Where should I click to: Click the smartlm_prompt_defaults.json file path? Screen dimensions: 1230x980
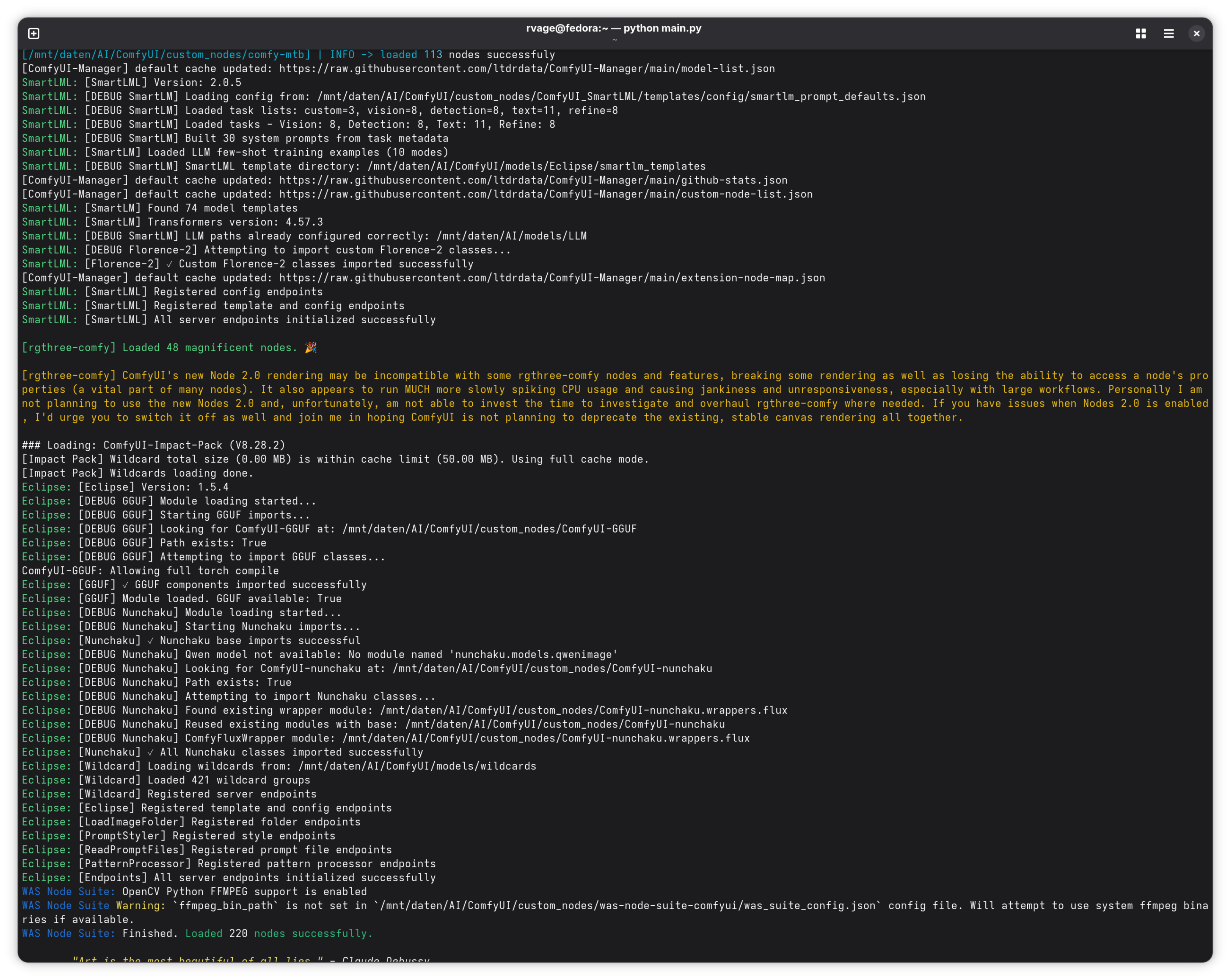pos(621,96)
